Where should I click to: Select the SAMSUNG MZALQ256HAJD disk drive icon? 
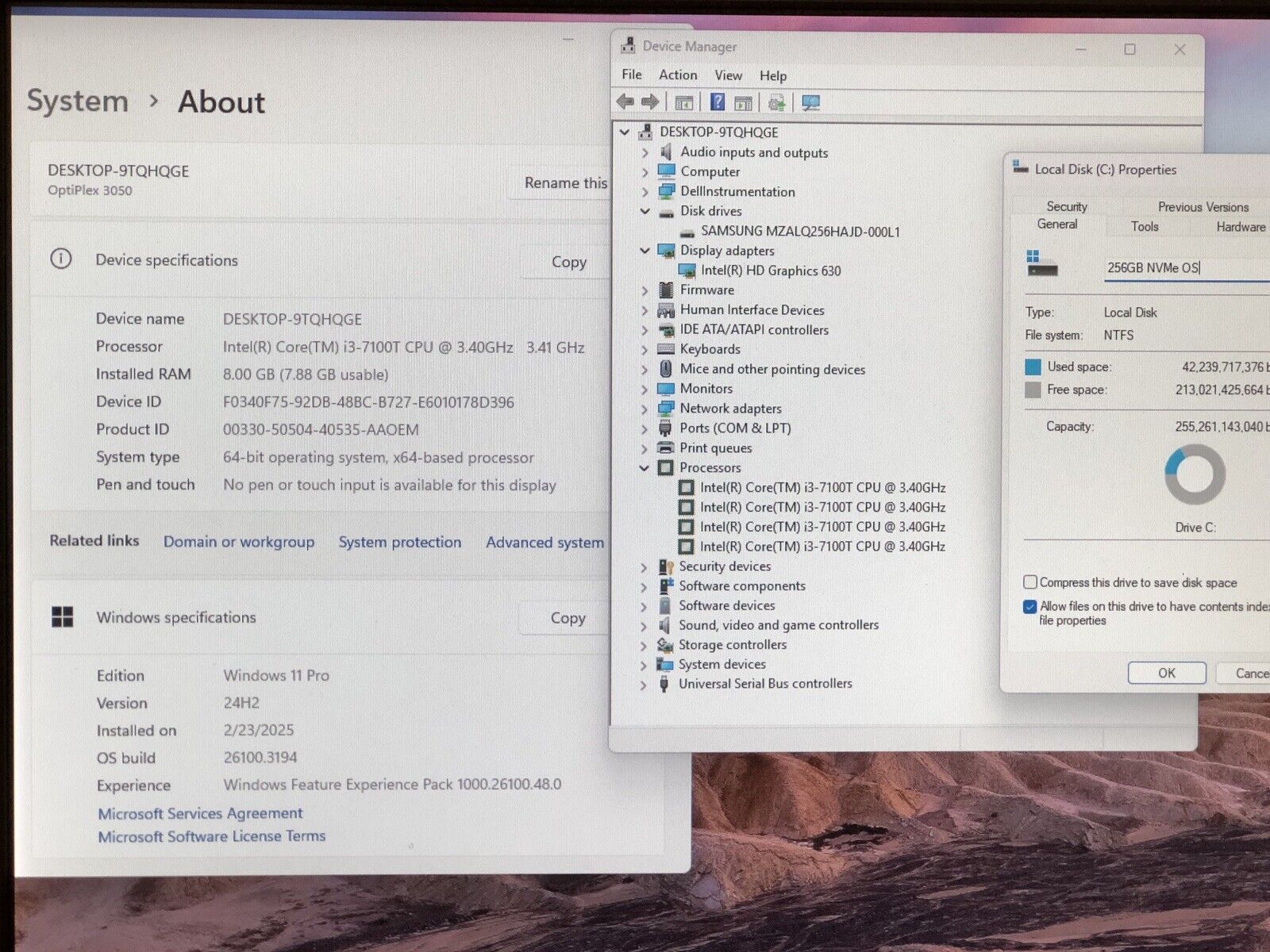[687, 232]
